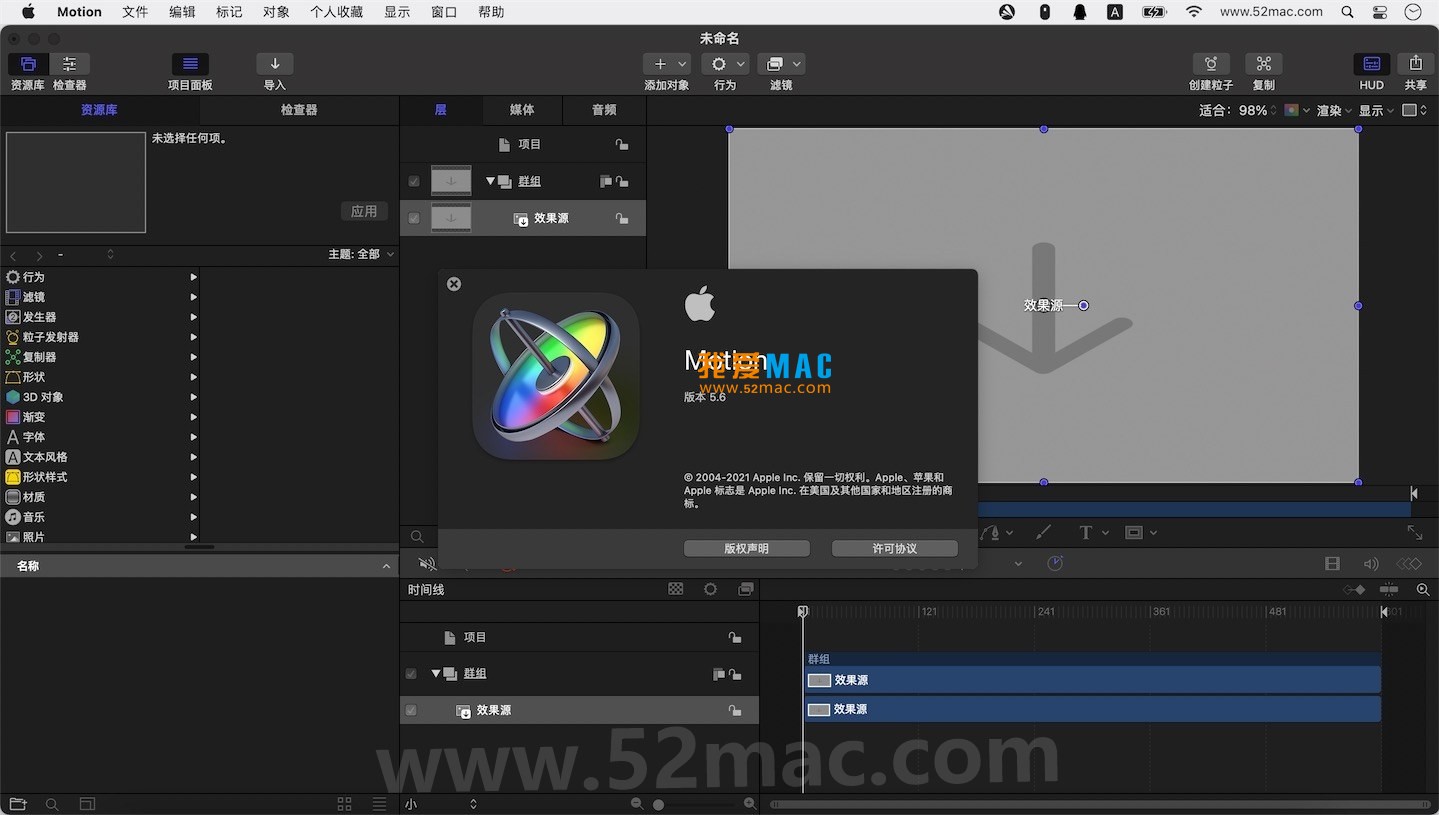Click the 复制 replicator toolbar icon
Viewport: 1439px width, 815px height.
click(x=1264, y=64)
